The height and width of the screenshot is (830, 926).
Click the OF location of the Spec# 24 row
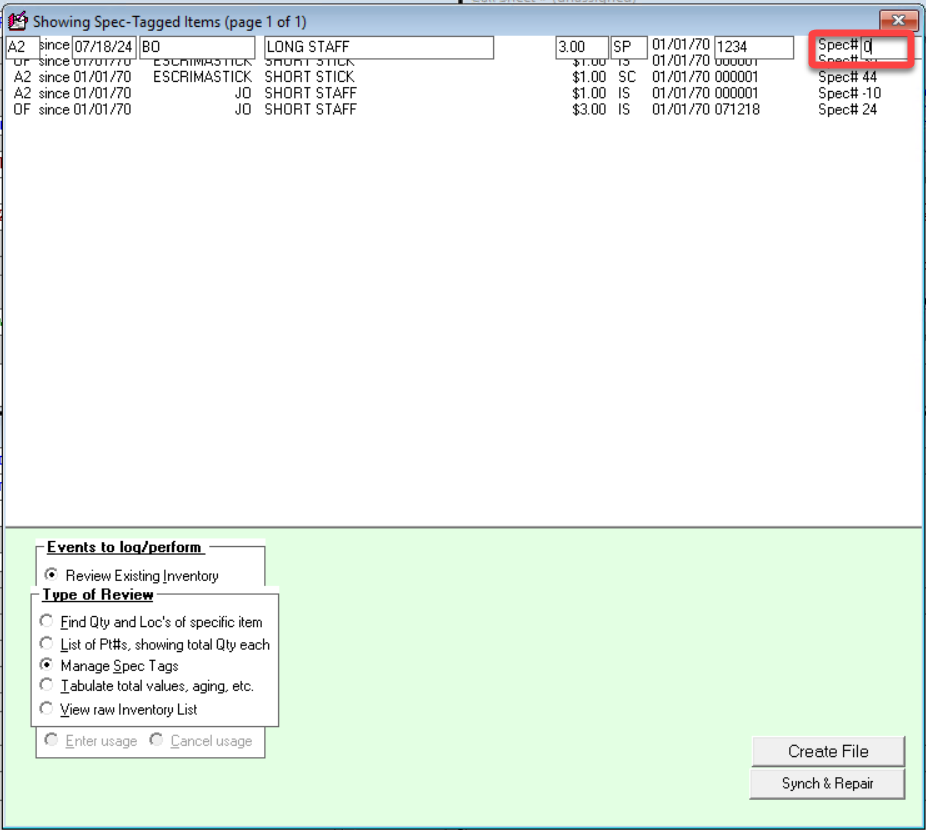[21, 109]
